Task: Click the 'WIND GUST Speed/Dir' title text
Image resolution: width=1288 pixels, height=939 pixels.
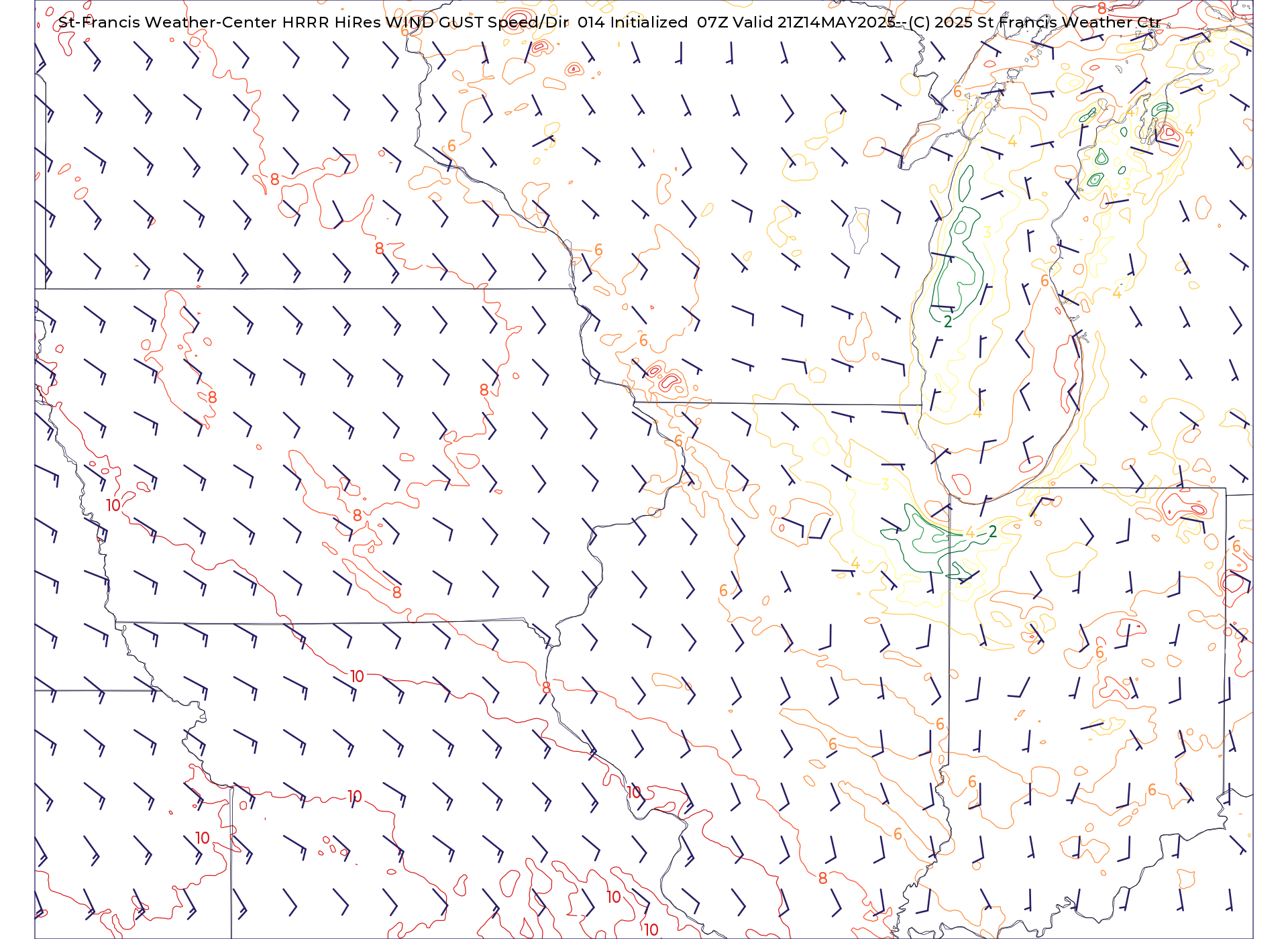Action: point(477,22)
